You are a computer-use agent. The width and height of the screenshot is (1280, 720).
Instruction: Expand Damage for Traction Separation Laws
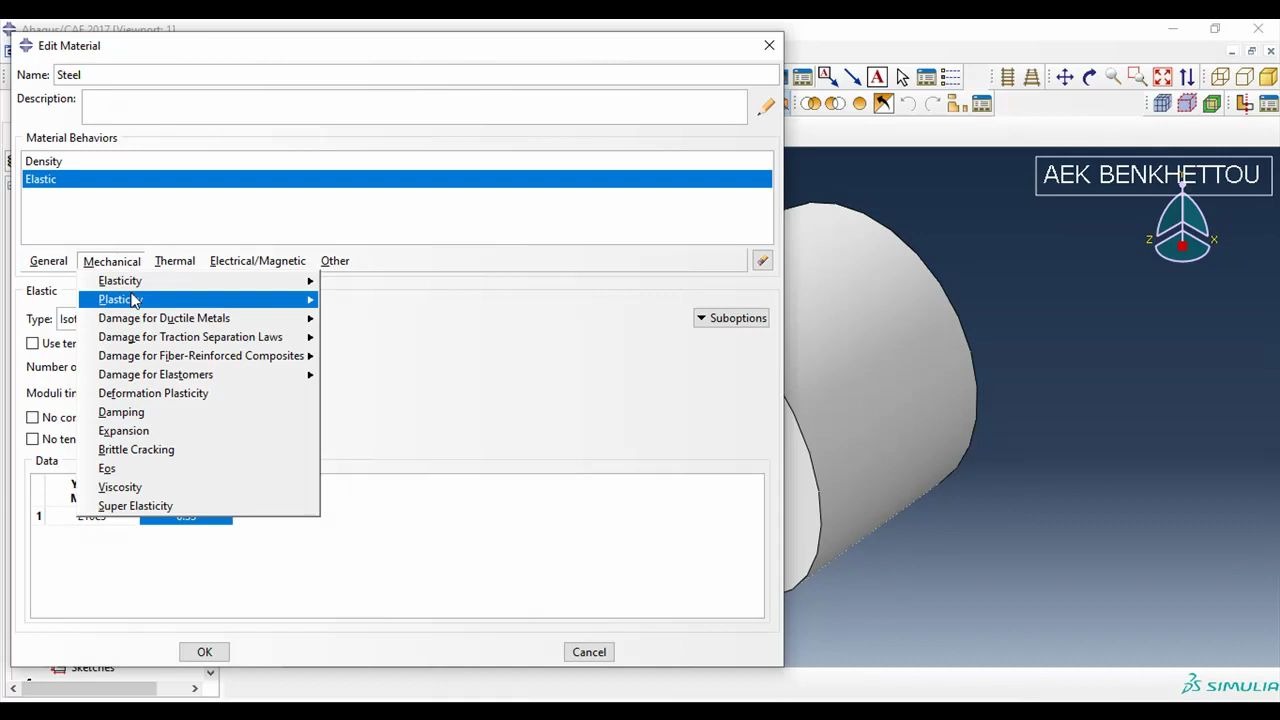pos(198,337)
